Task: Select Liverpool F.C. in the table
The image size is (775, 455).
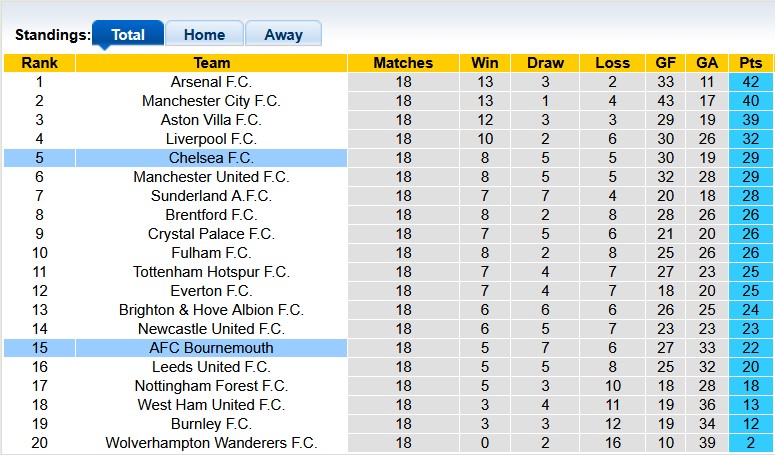Action: [x=211, y=139]
